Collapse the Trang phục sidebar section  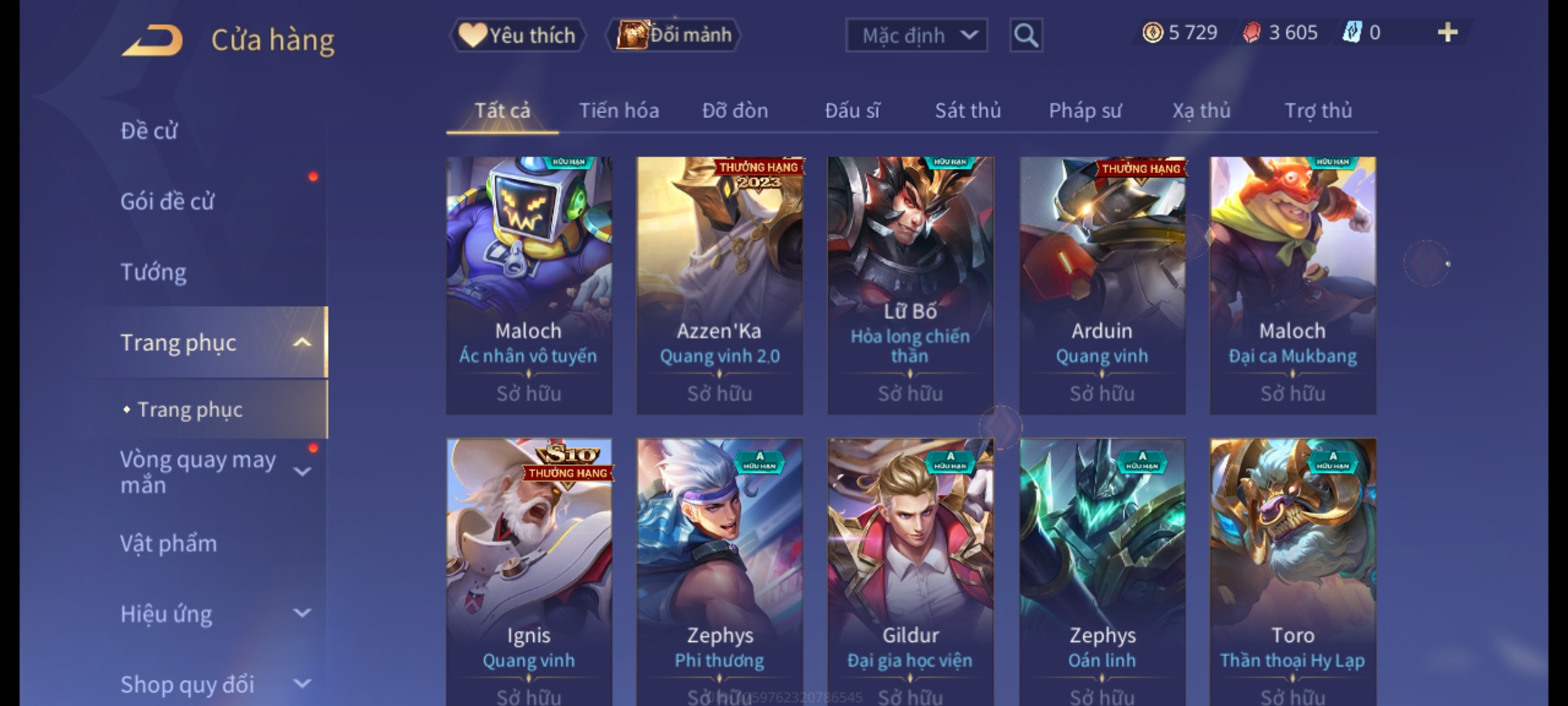(302, 343)
